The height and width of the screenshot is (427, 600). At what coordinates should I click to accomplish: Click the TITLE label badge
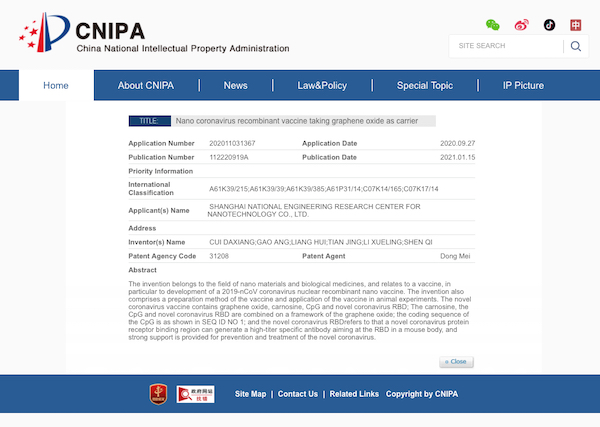[150, 121]
